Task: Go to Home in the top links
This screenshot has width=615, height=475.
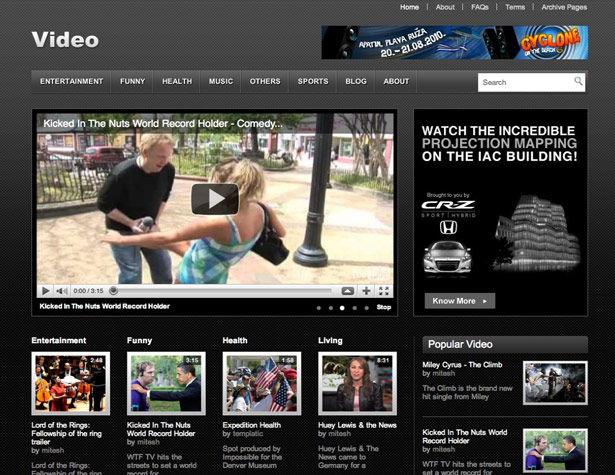Action: [409, 7]
